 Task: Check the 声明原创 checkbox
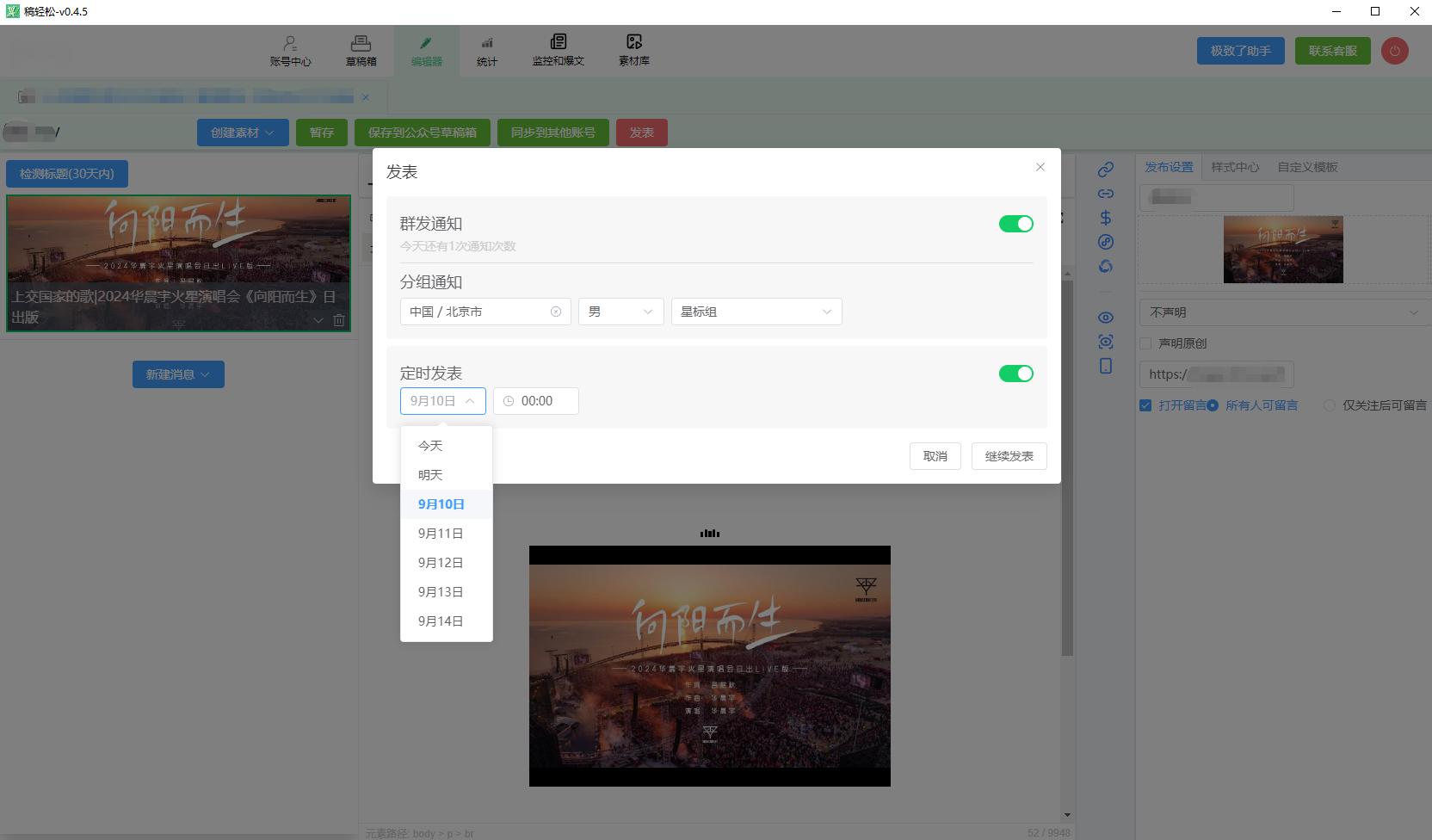[1145, 343]
